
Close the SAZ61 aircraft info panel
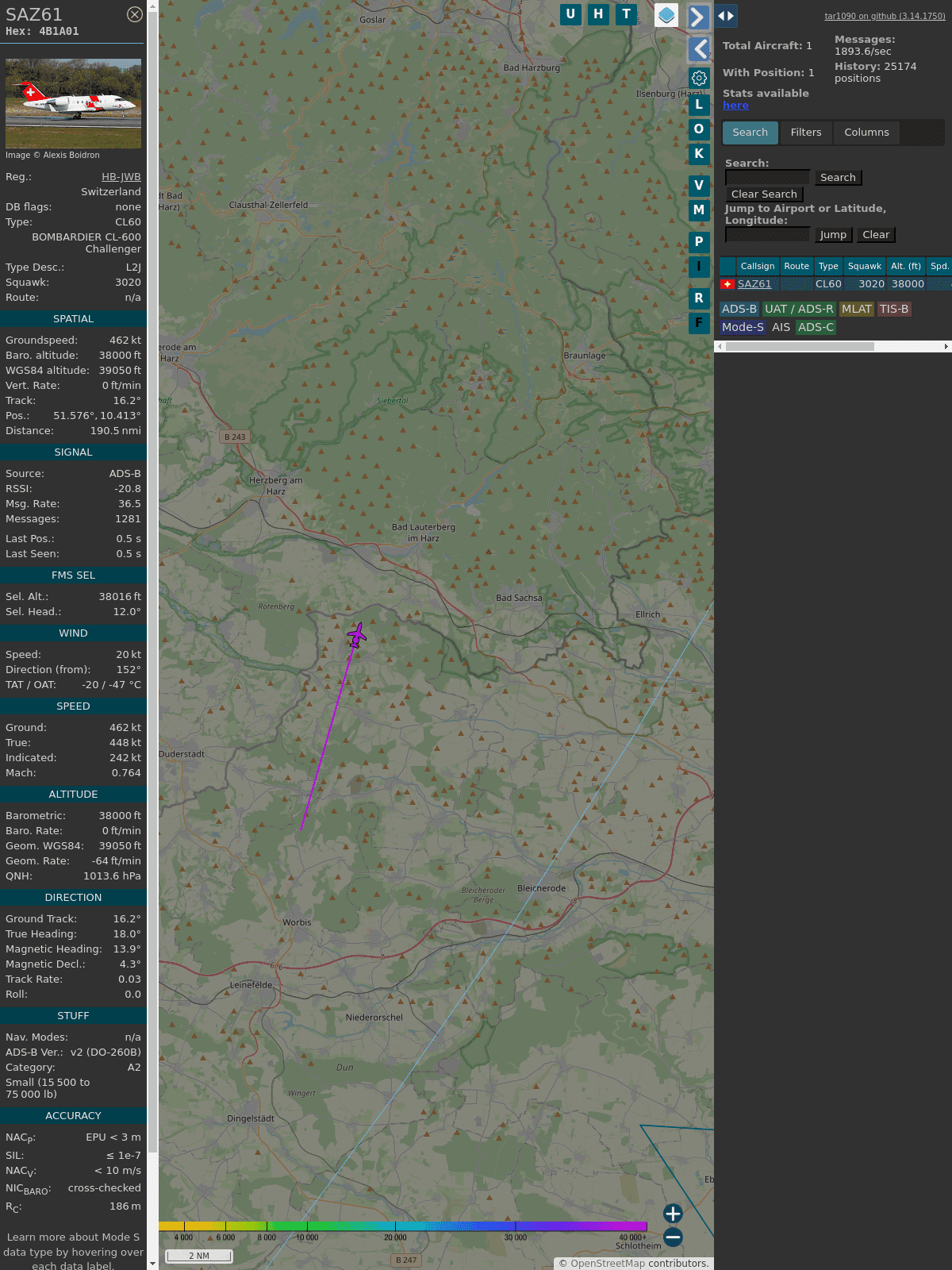pos(135,14)
